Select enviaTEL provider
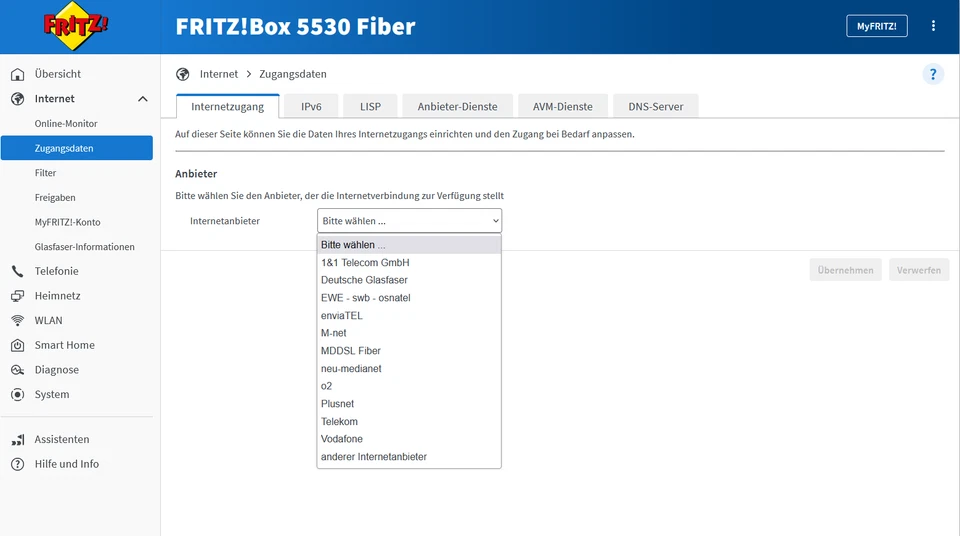 (x=409, y=315)
